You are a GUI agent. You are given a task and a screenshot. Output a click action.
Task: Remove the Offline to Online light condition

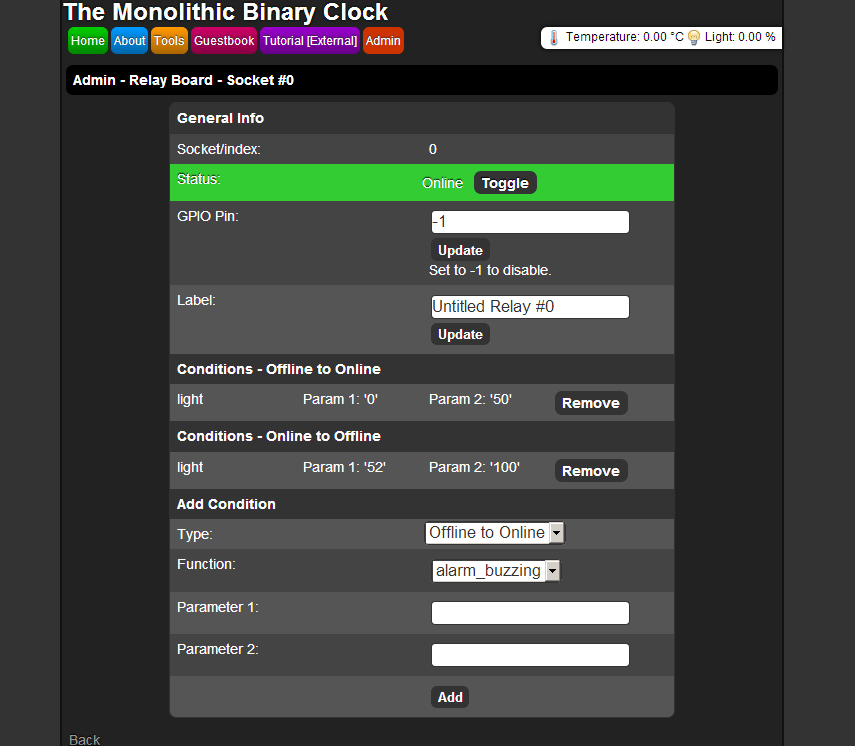[x=591, y=403]
